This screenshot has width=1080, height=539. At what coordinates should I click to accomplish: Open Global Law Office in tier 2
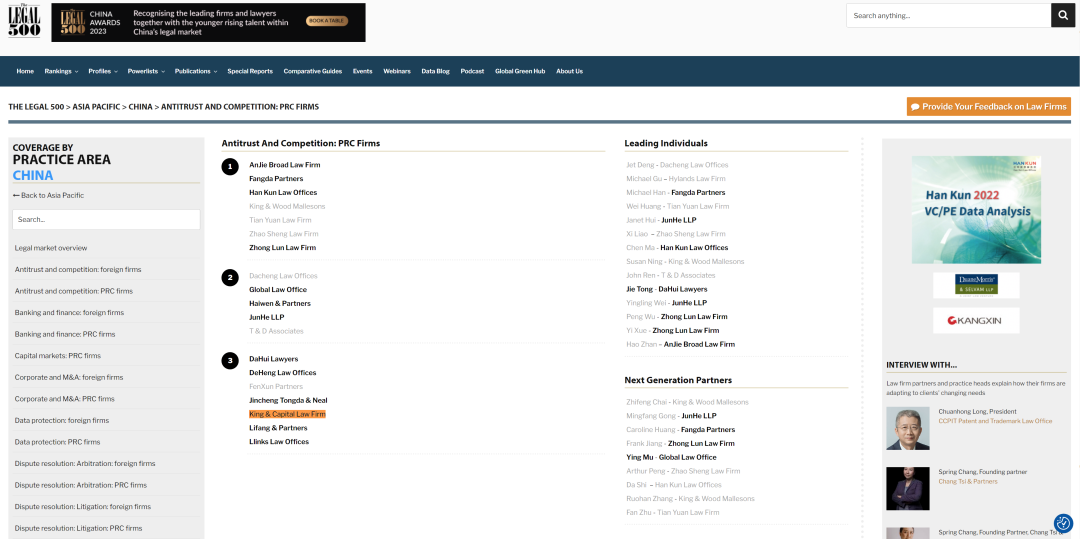(x=278, y=290)
